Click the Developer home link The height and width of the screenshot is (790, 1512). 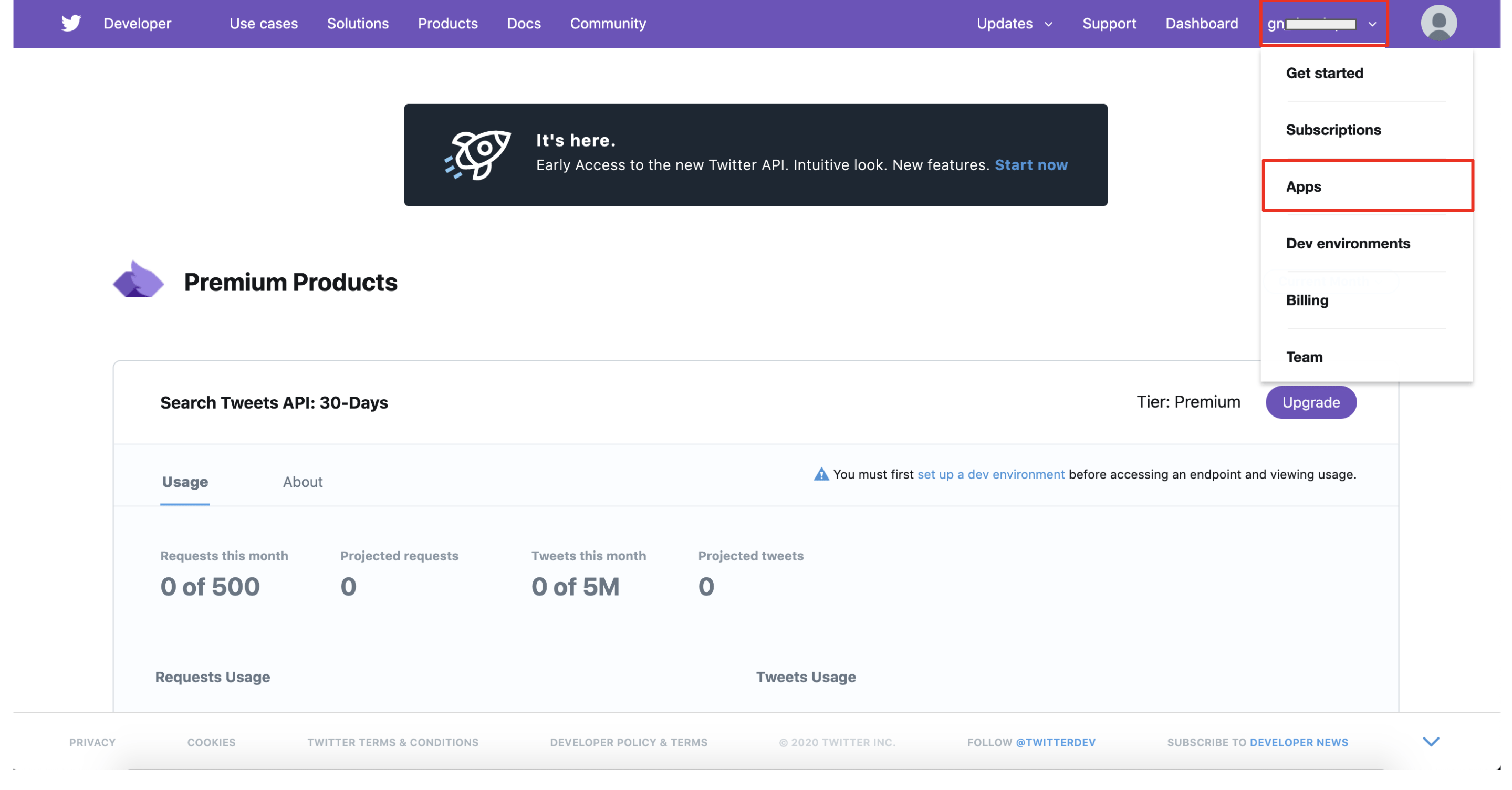pyautogui.click(x=138, y=24)
